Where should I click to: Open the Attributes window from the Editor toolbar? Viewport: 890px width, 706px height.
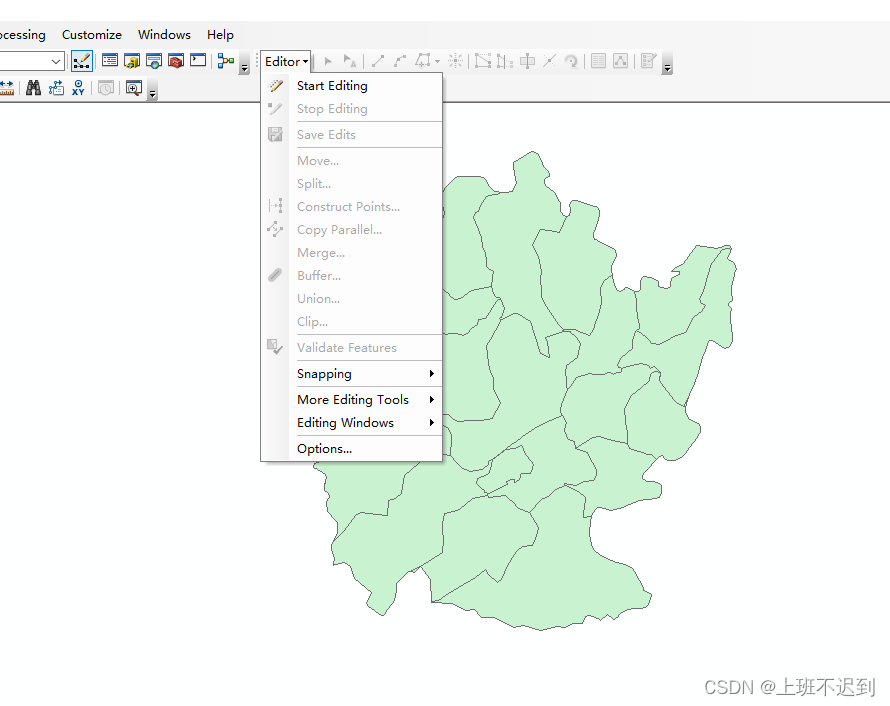coord(597,61)
